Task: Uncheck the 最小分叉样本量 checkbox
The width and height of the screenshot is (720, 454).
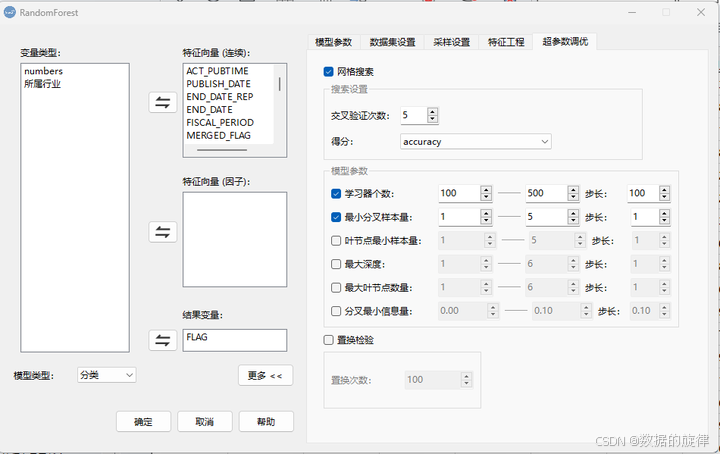Action: [336, 217]
